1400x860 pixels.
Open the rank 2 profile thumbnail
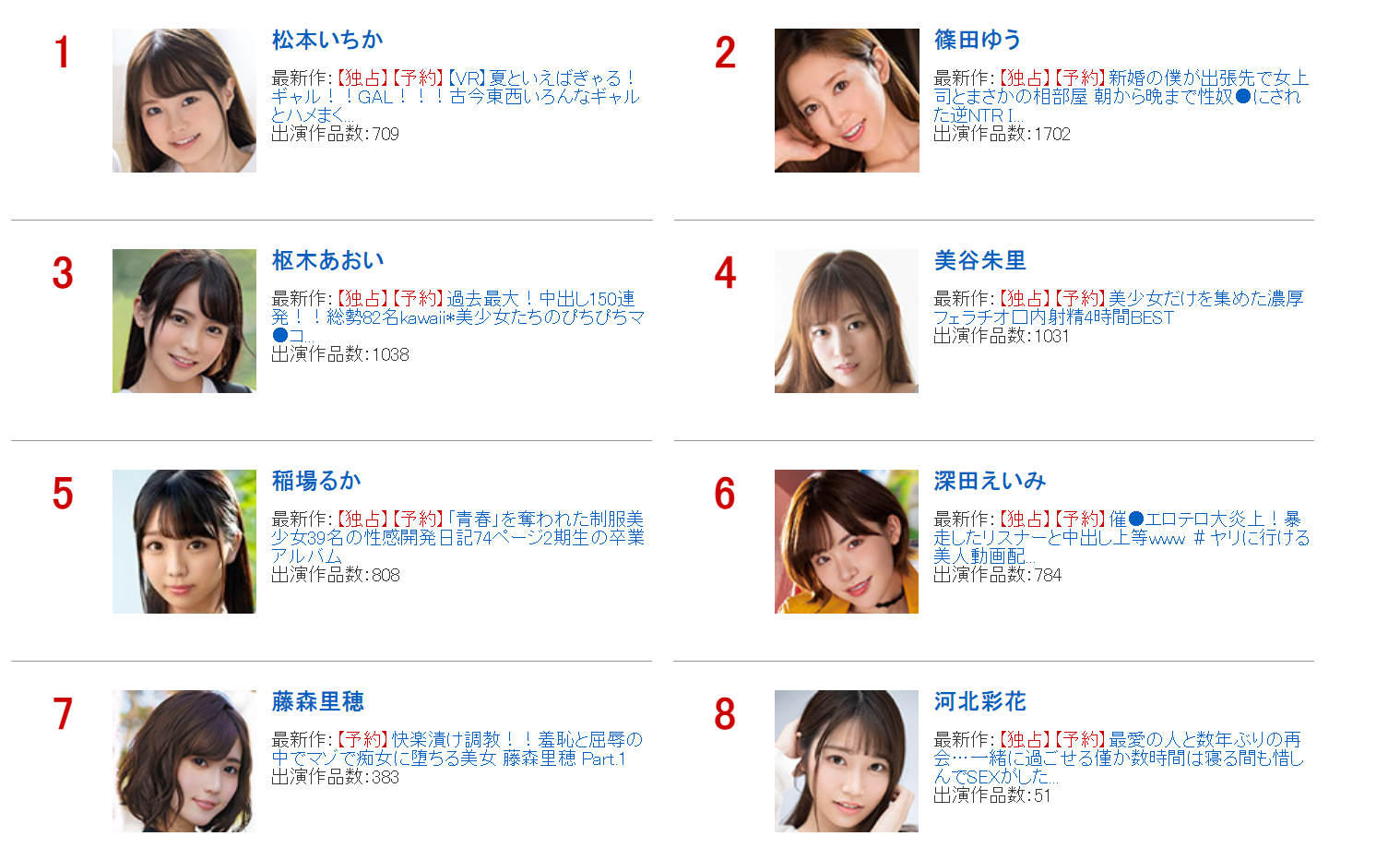coord(847,101)
